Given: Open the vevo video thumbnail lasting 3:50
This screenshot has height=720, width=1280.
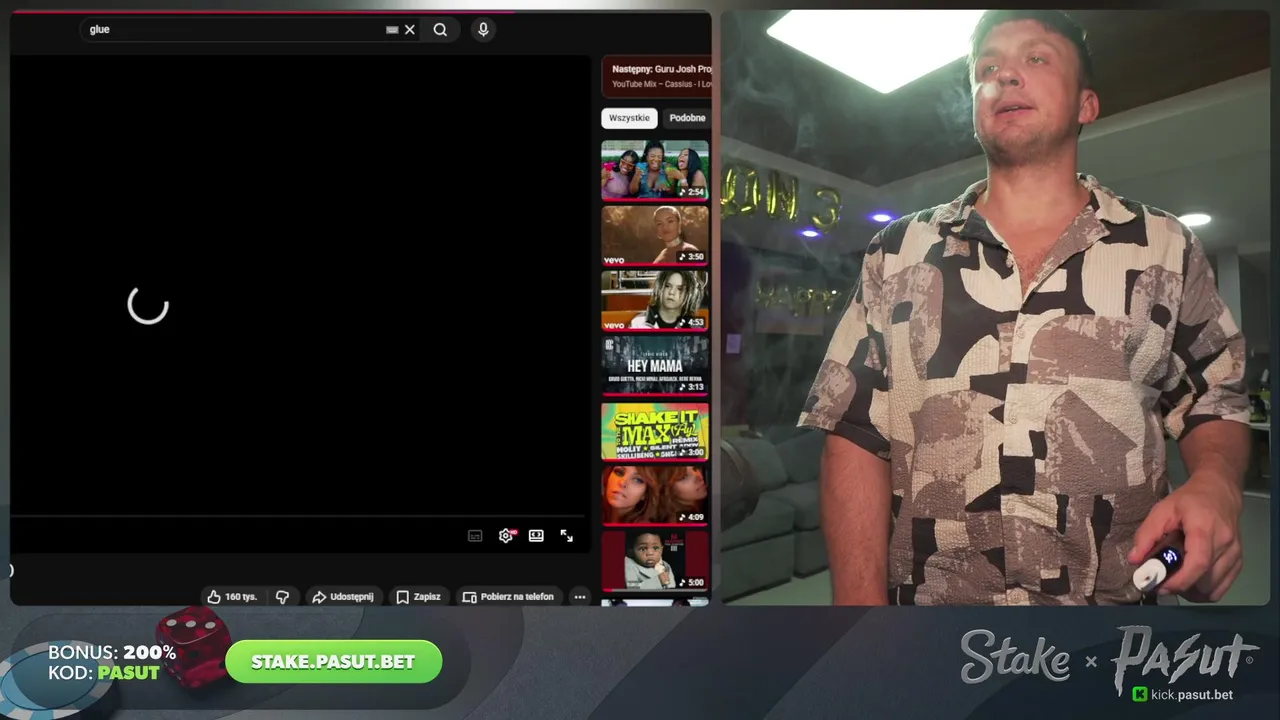Looking at the screenshot, I should click(x=655, y=235).
